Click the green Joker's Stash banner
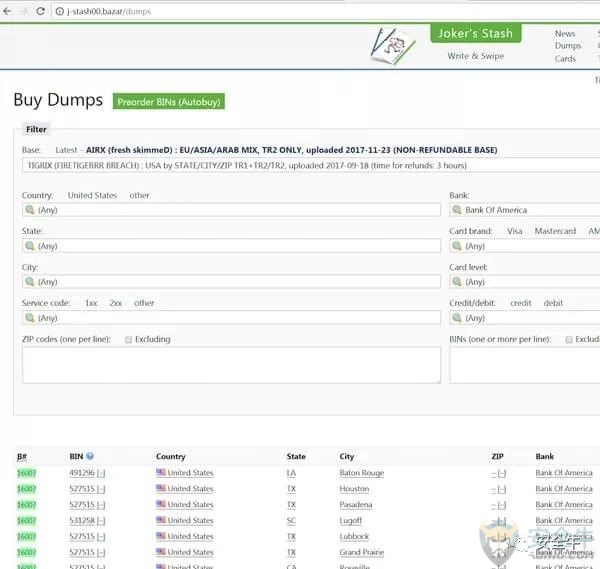600x569 pixels. (475, 33)
